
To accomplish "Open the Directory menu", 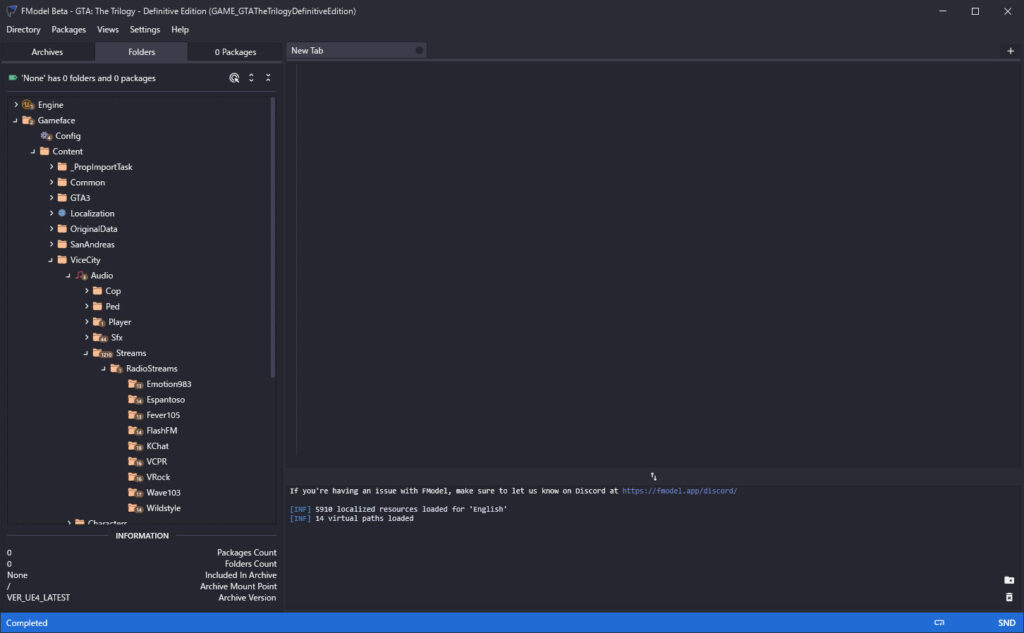I will (24, 29).
